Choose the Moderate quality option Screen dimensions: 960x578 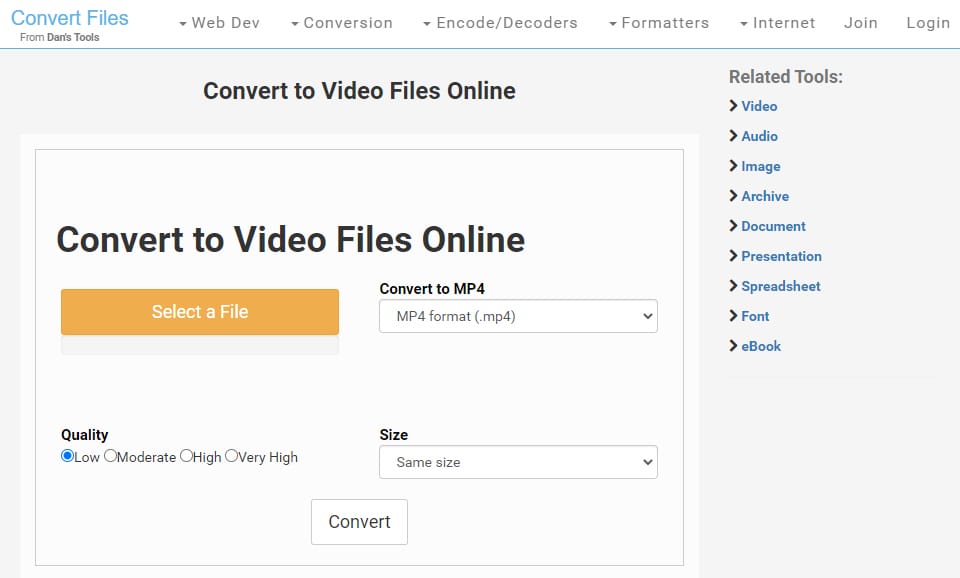click(x=110, y=456)
